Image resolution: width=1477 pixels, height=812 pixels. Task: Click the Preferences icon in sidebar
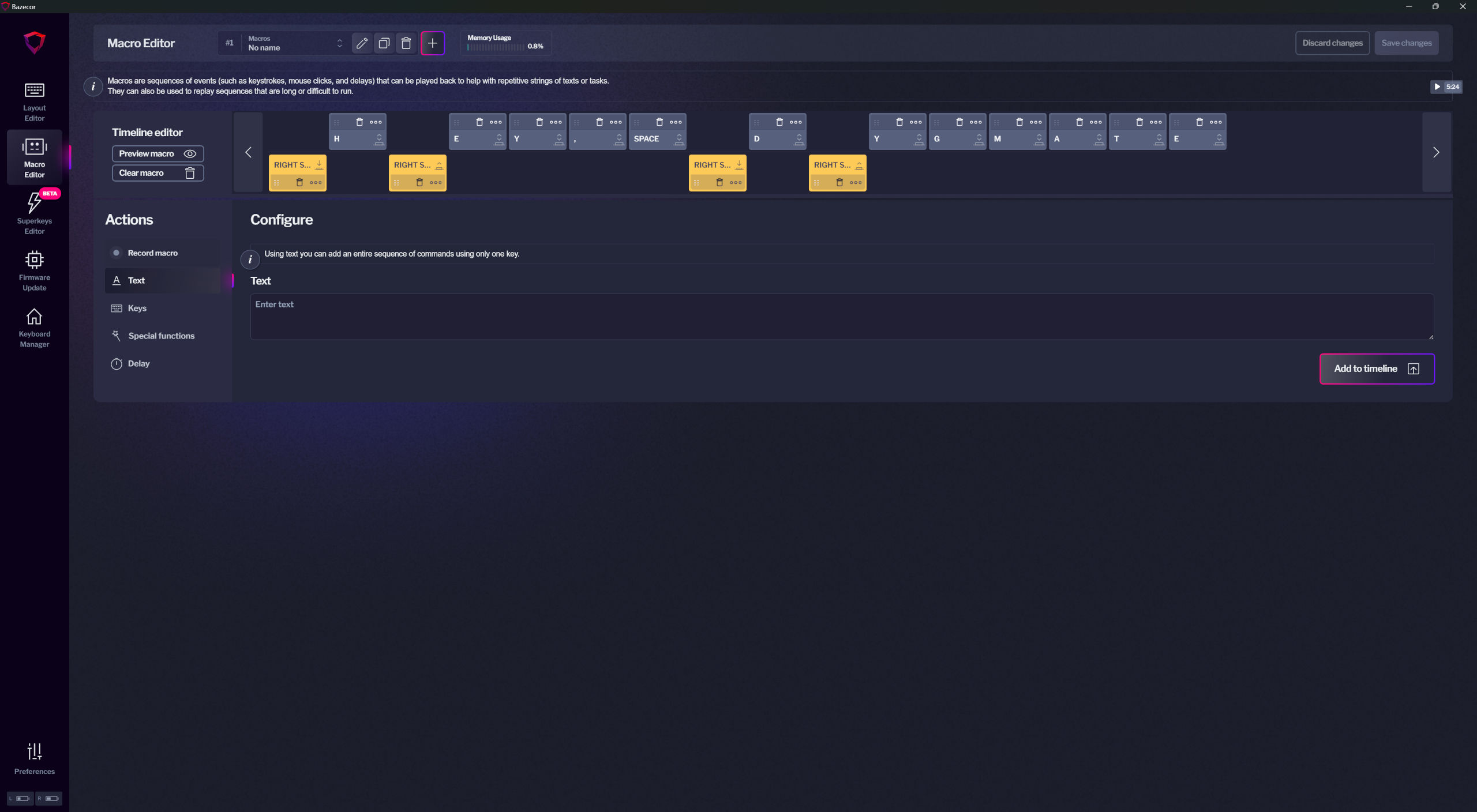33,751
